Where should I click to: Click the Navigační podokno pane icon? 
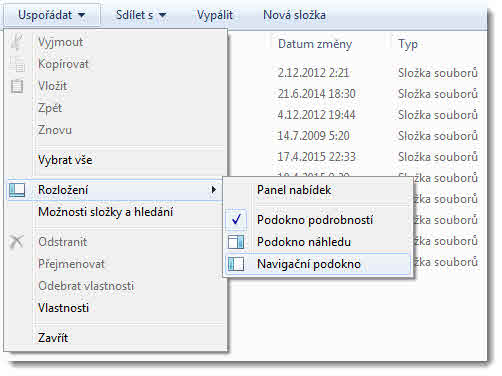[236, 264]
